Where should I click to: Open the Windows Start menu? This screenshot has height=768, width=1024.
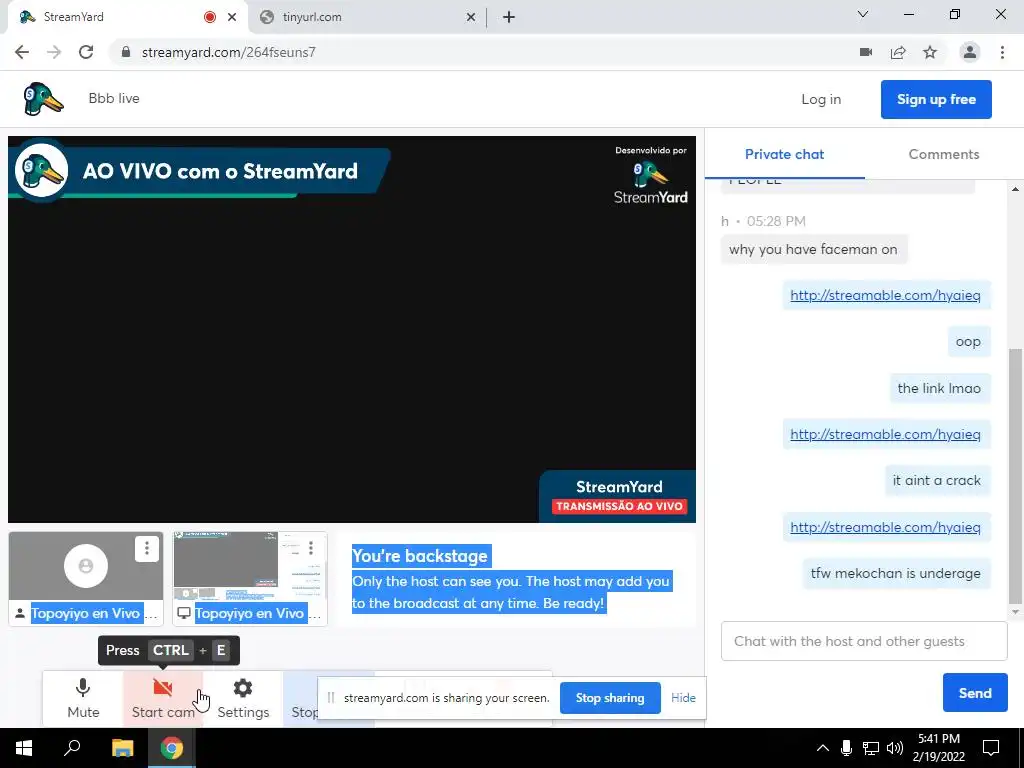tap(24, 748)
